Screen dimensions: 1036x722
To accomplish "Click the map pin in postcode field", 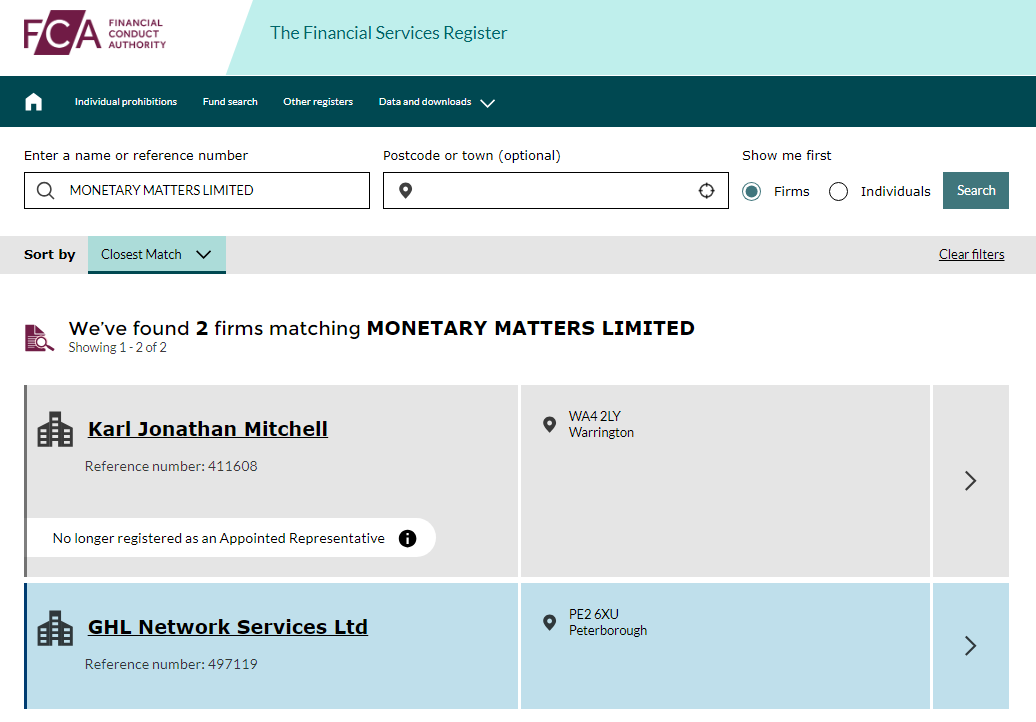I will 405,191.
